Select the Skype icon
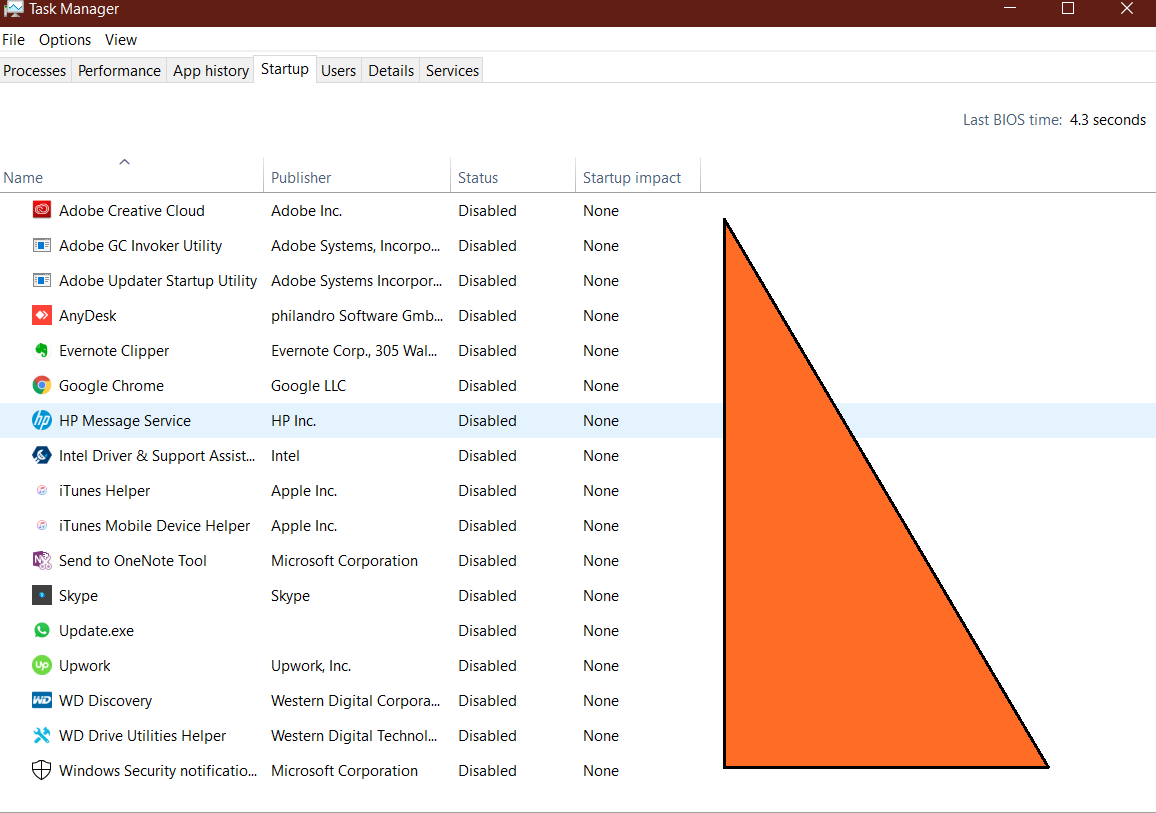Image resolution: width=1156 pixels, height=813 pixels. tap(42, 596)
